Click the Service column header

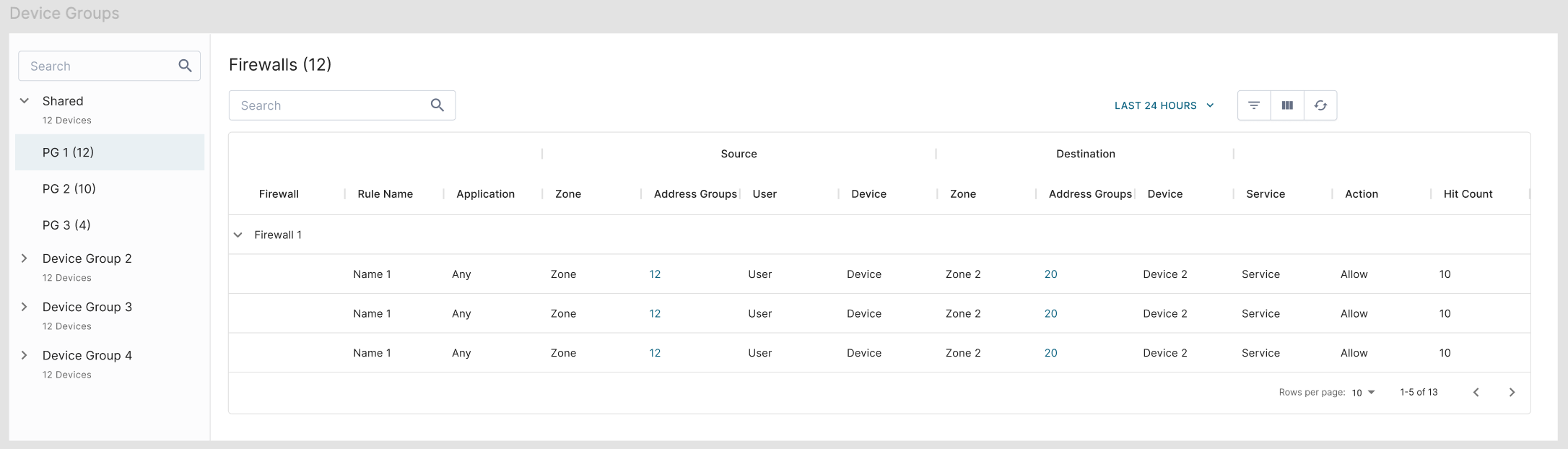pos(1266,193)
